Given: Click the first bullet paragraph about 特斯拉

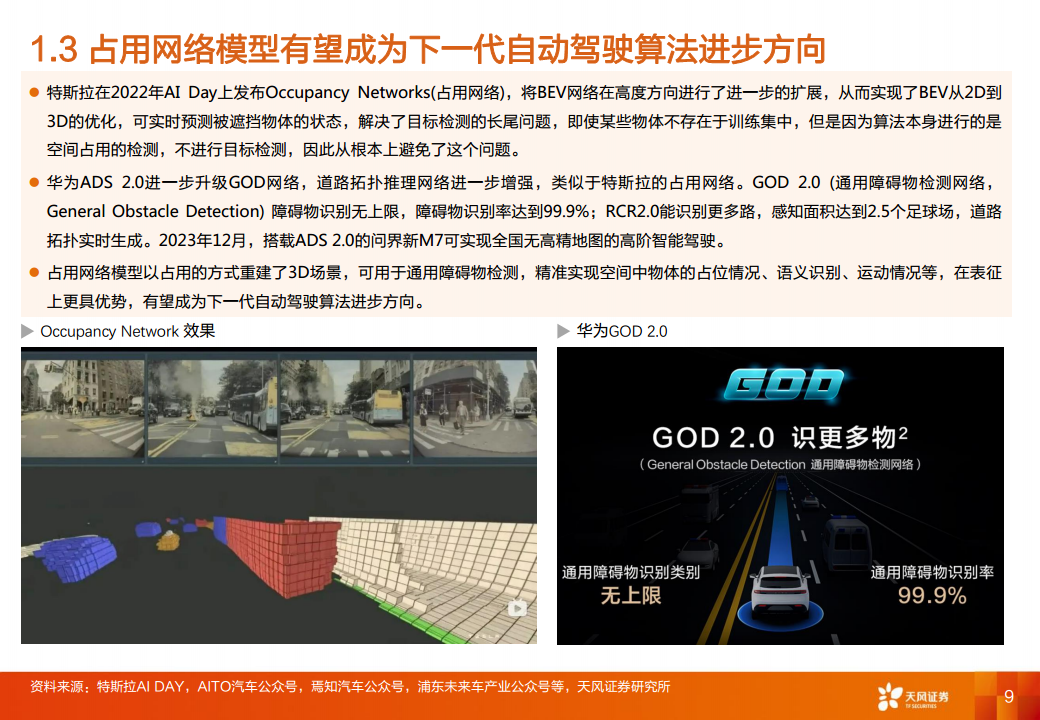Looking at the screenshot, I should (524, 121).
